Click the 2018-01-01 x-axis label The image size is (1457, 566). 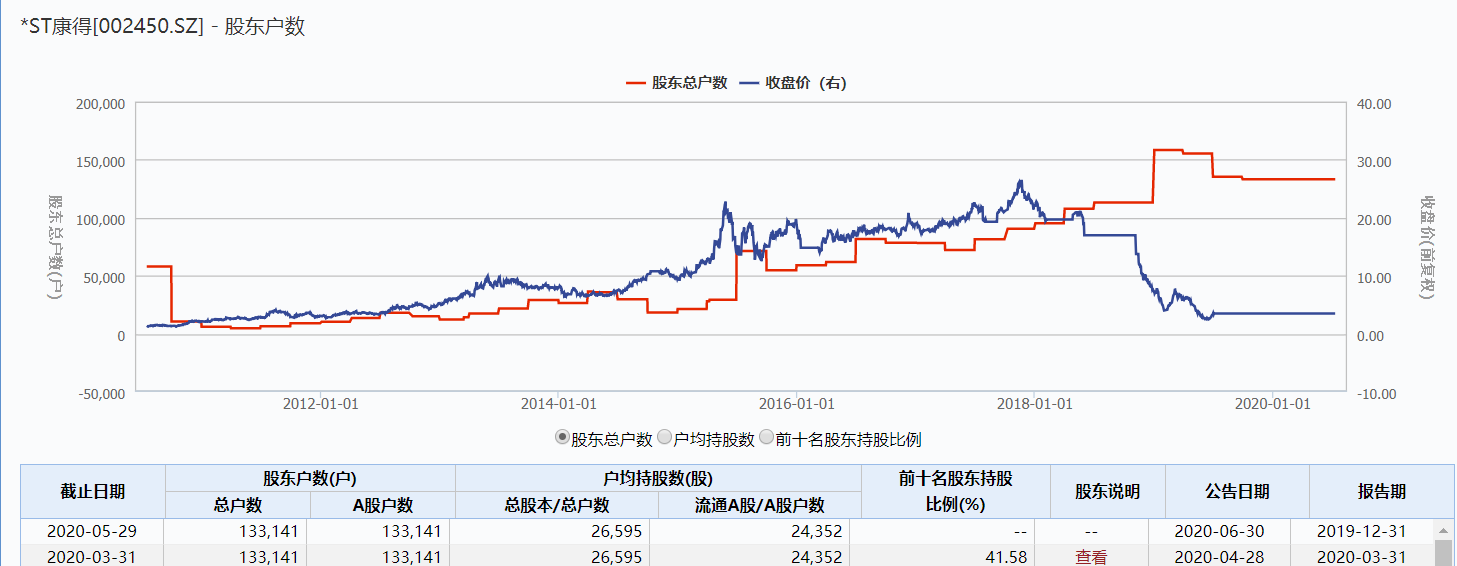(x=1034, y=403)
